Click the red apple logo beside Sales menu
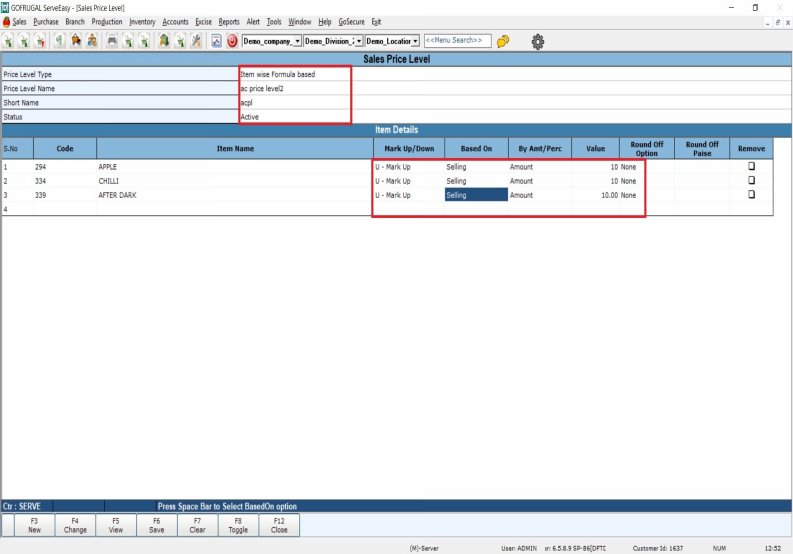The width and height of the screenshot is (793, 554). pyautogui.click(x=6, y=22)
